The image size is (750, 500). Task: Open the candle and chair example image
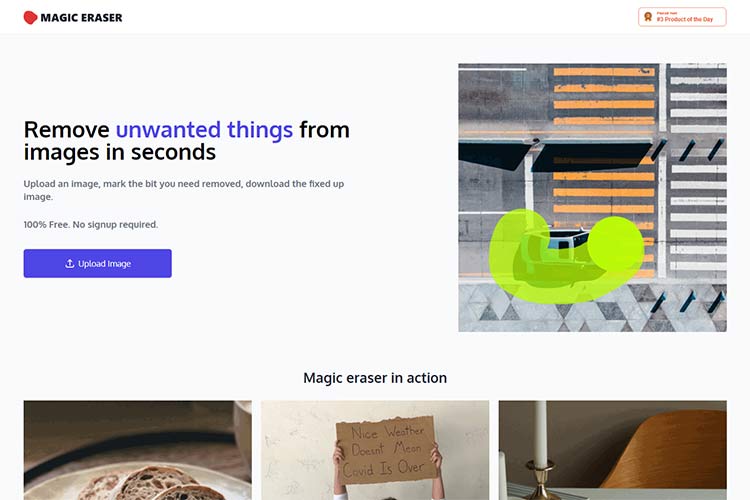[613, 450]
